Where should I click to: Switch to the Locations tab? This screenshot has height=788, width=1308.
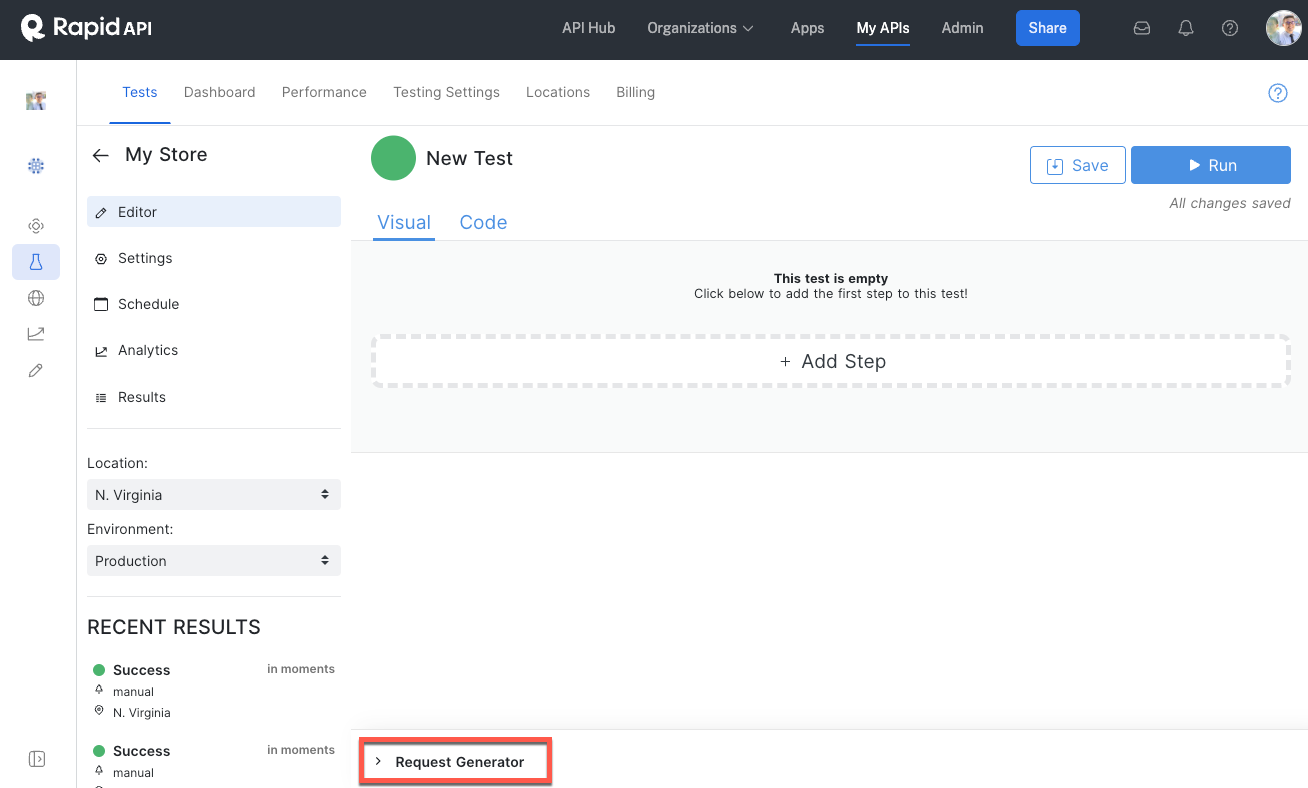point(558,92)
